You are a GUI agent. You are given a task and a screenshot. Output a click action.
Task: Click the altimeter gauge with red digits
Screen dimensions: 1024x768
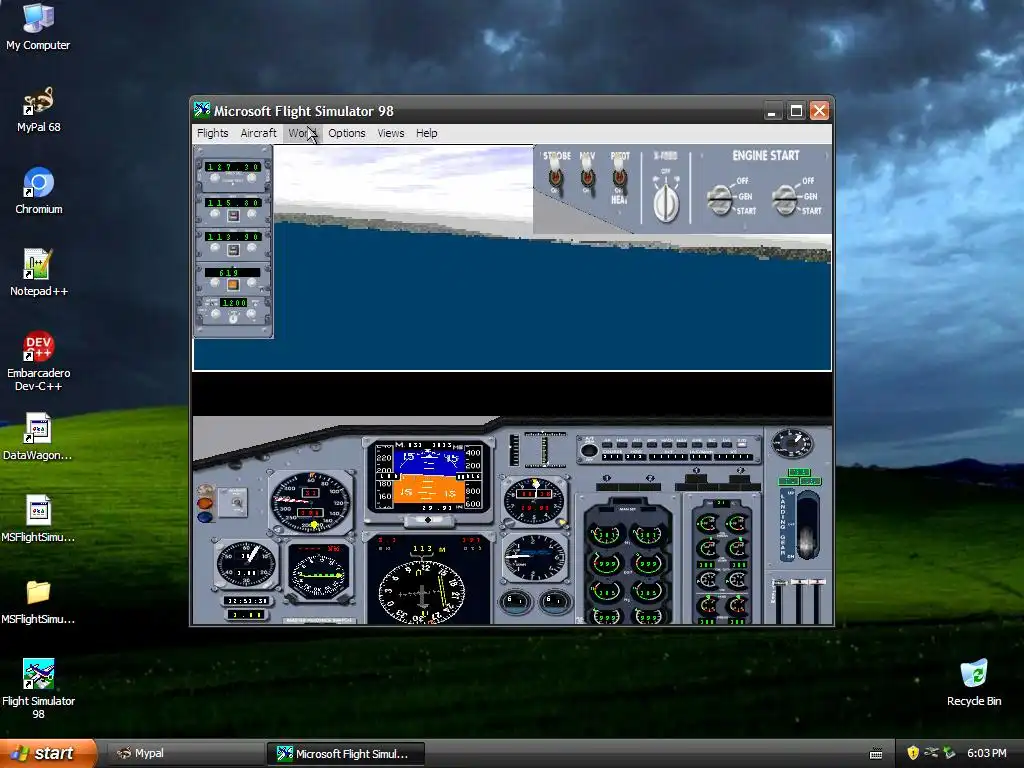coord(534,502)
